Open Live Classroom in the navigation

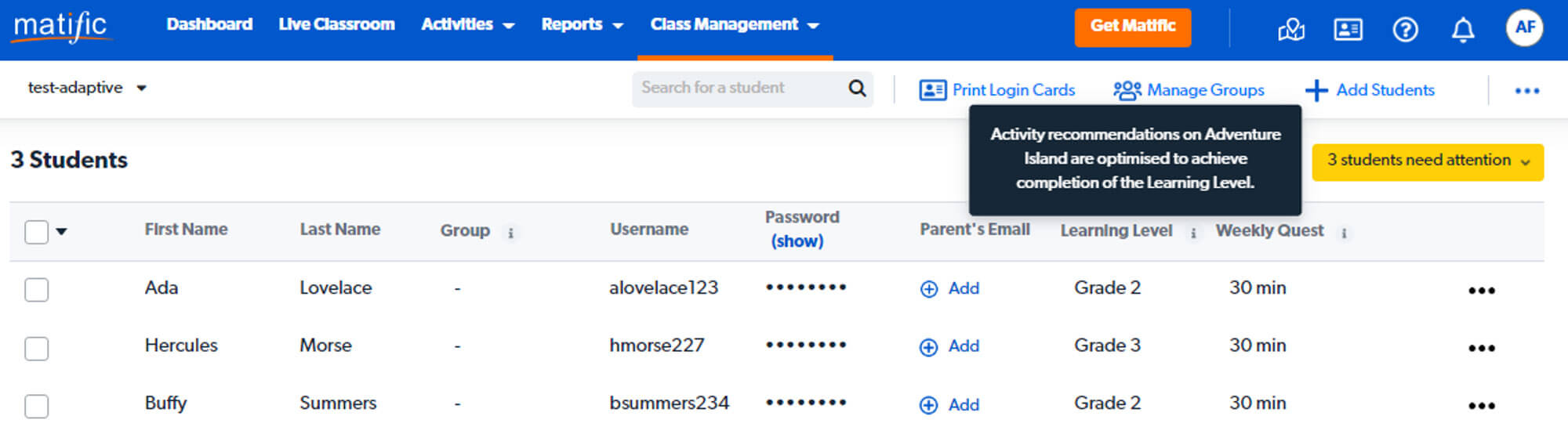(336, 25)
